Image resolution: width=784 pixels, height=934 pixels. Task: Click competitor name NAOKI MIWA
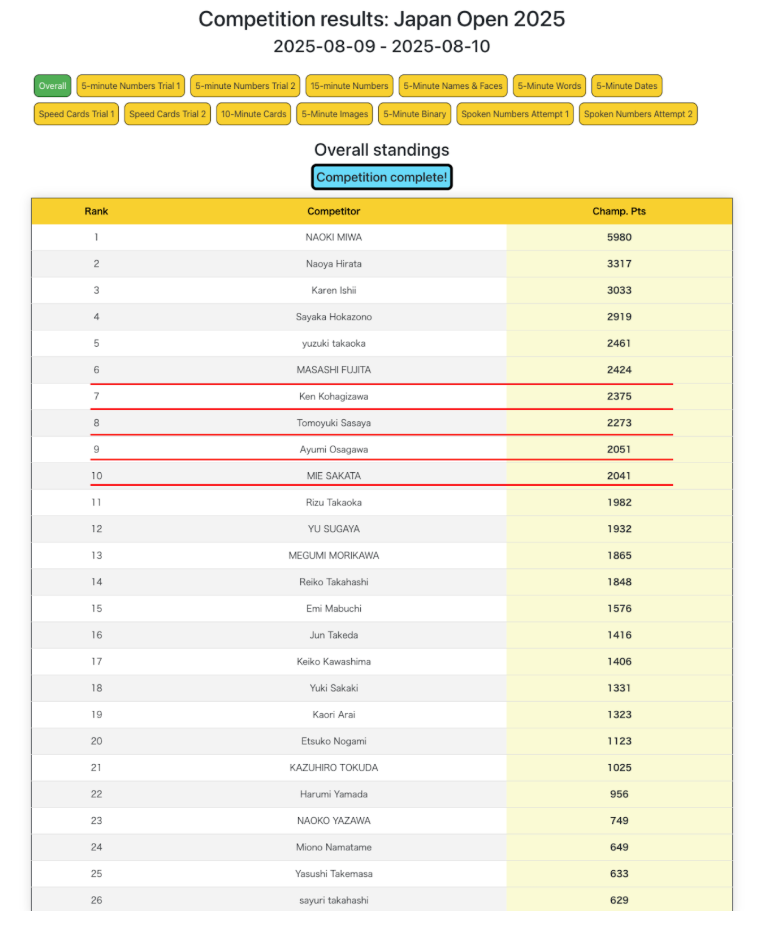coord(333,237)
